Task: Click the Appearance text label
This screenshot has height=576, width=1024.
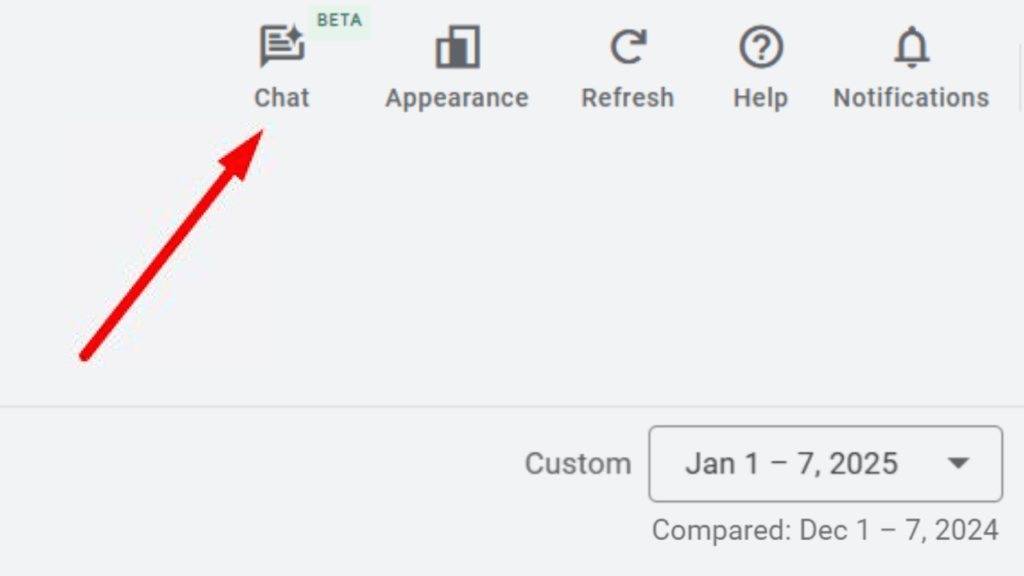Action: click(x=456, y=97)
